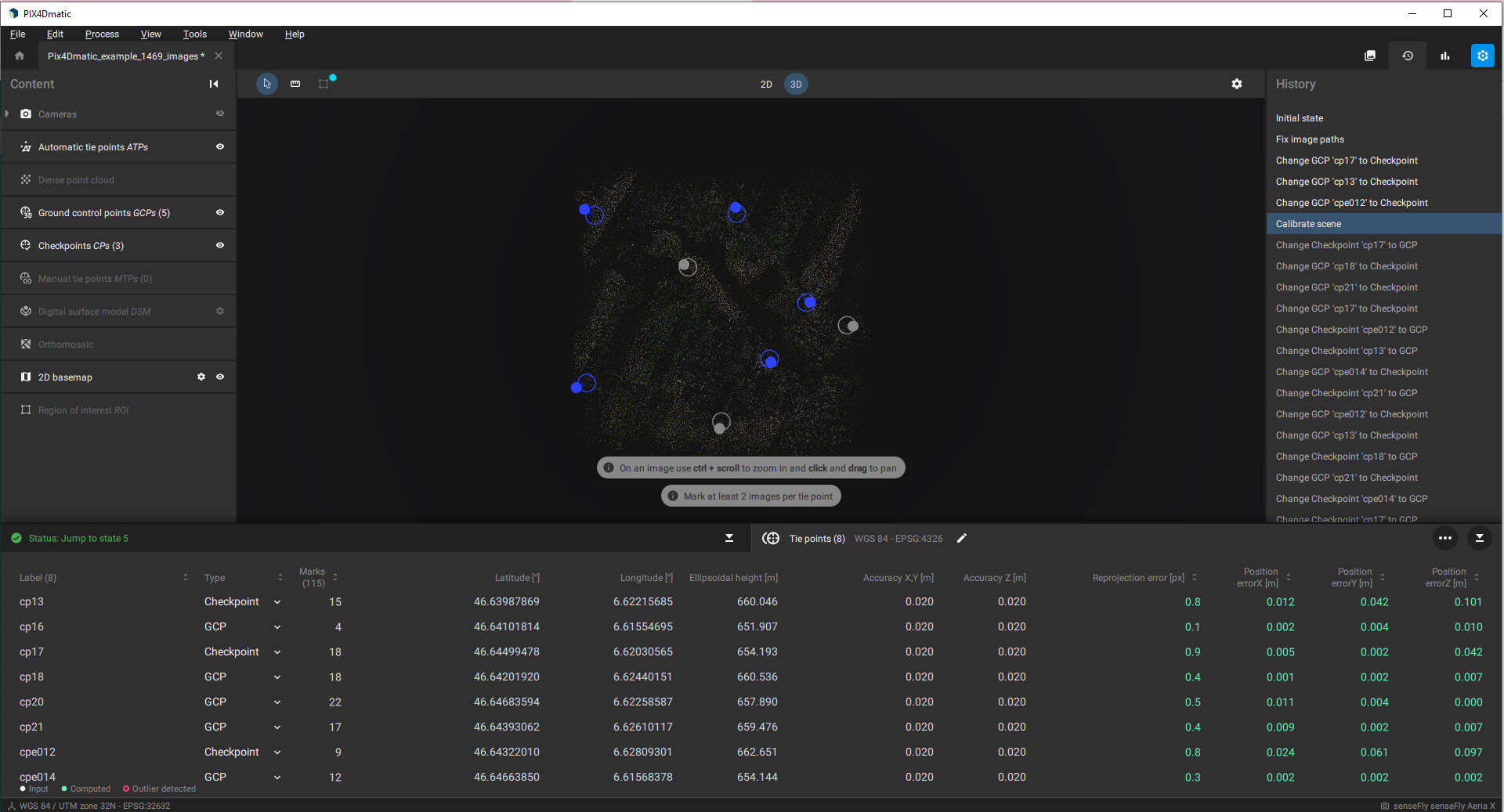Image resolution: width=1504 pixels, height=812 pixels.
Task: Switch viewer to 2D mode
Action: coord(766,84)
